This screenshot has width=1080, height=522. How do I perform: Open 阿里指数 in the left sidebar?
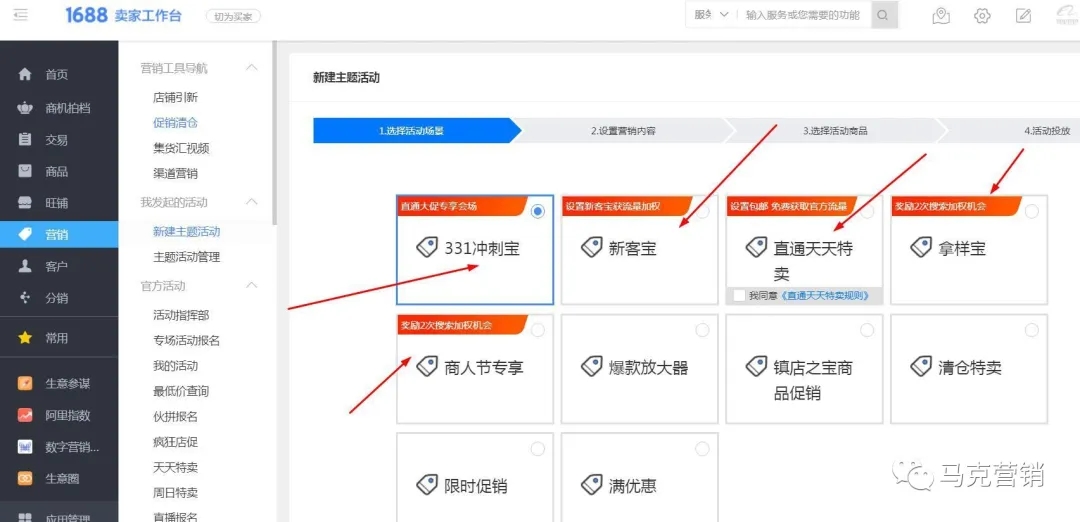[x=67, y=415]
